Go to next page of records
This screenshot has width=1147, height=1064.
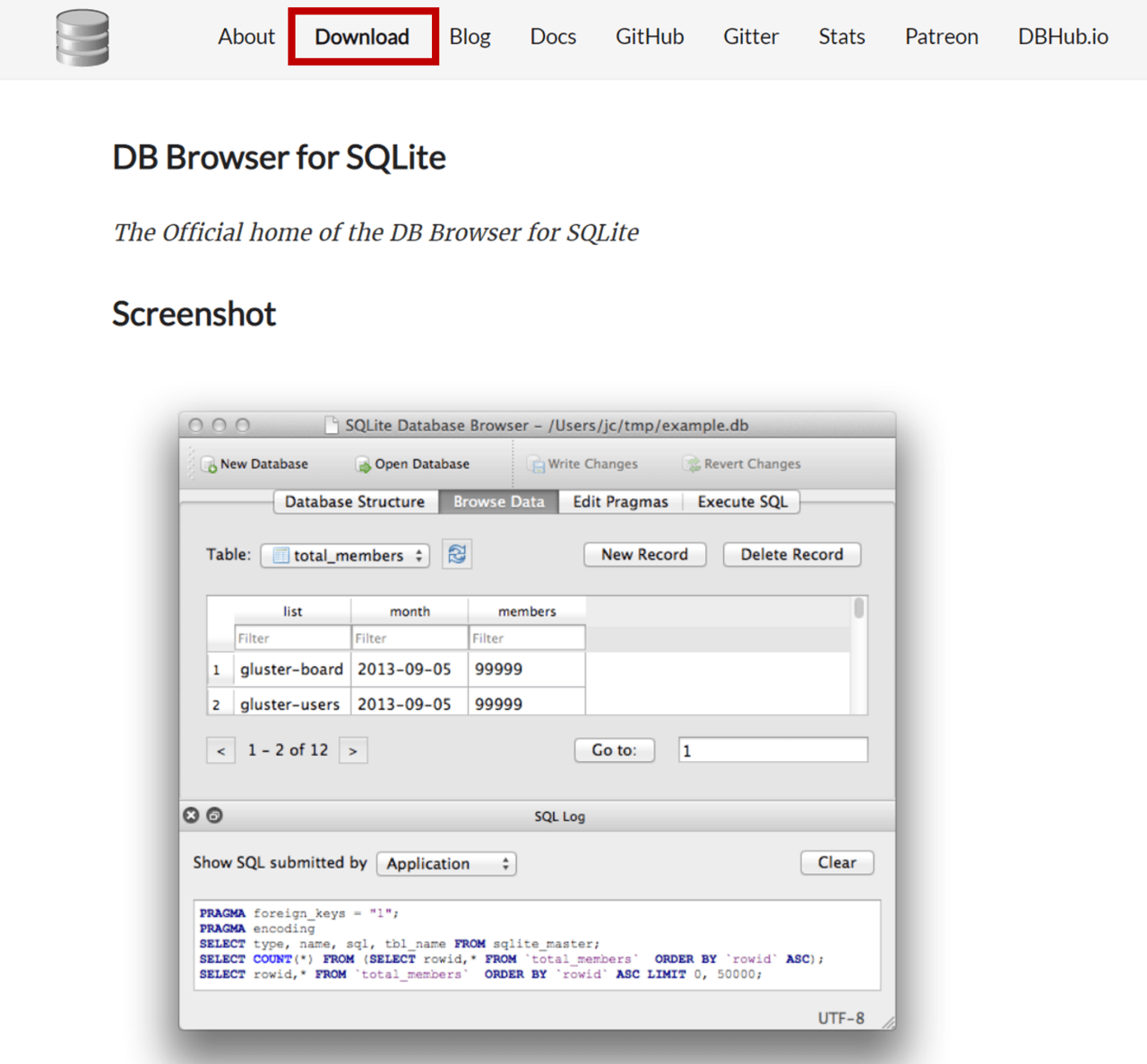(353, 751)
